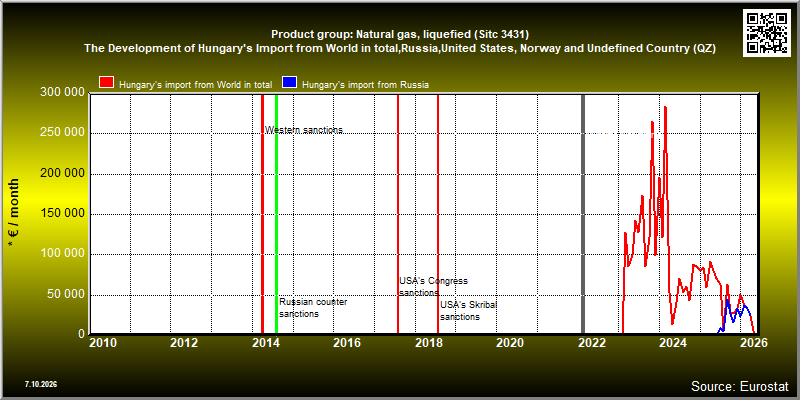
Task: Click the "The Development of Hungary's Import" subtitle line
Action: [x=400, y=49]
